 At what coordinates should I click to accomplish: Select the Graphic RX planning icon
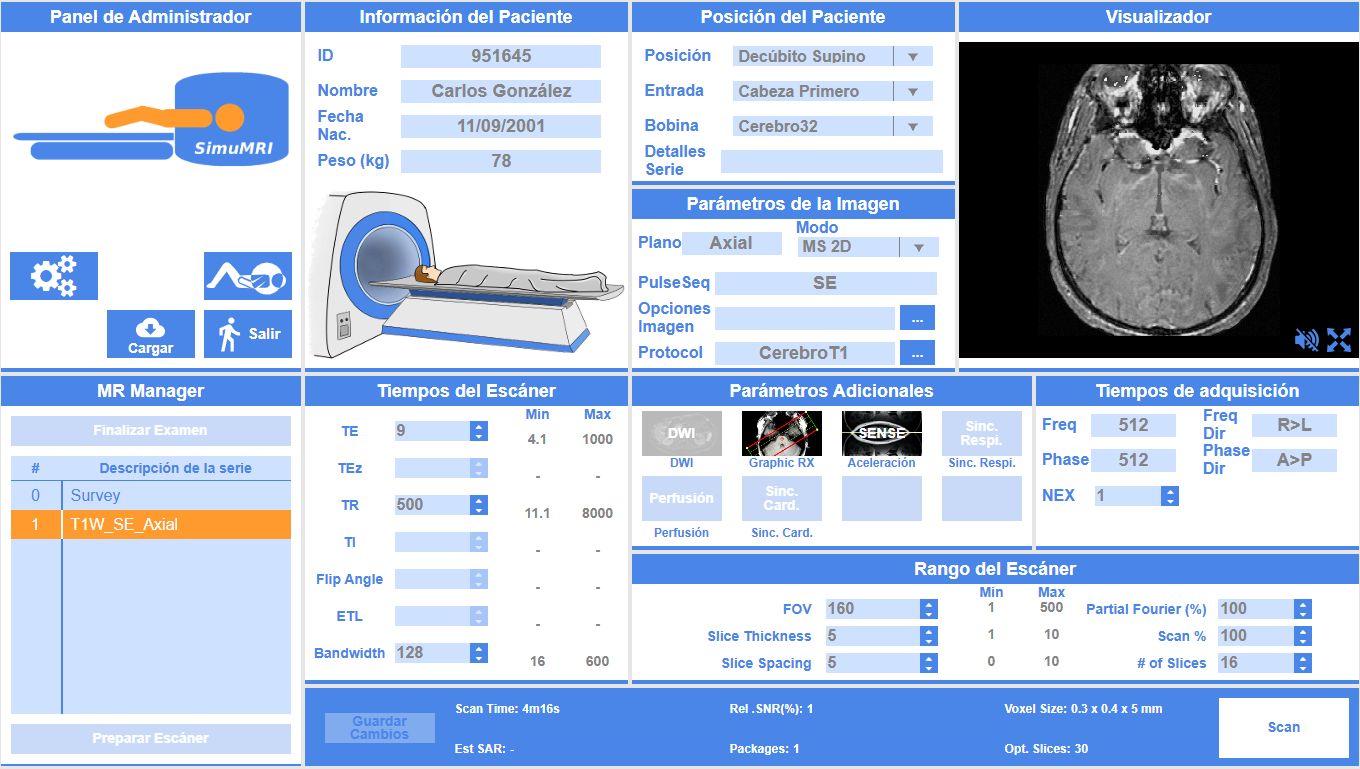pos(781,432)
